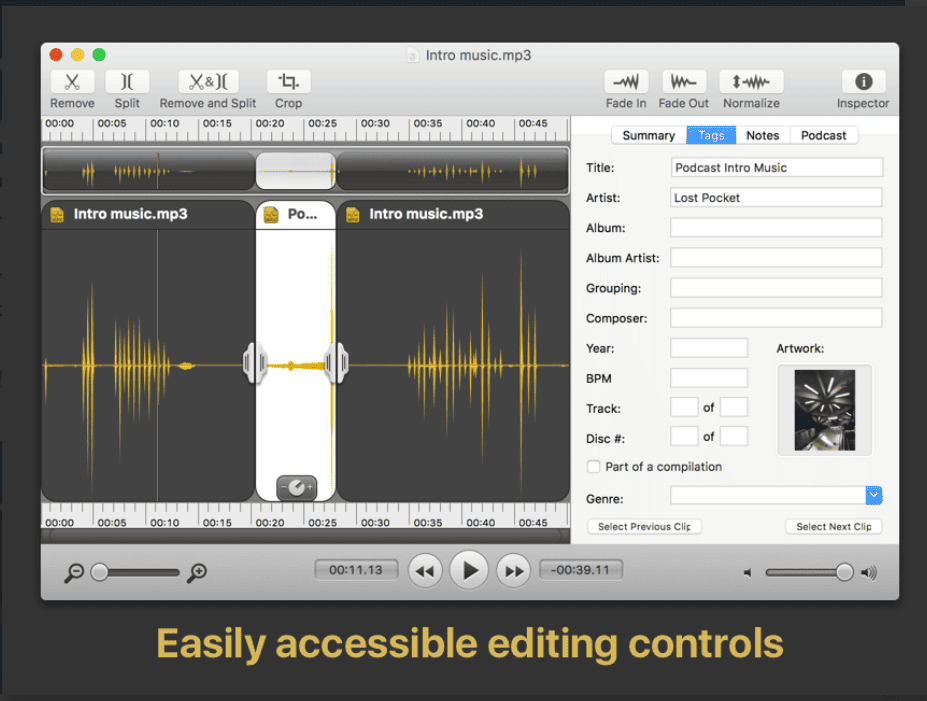Rewind the playback
This screenshot has height=701, width=927.
(425, 571)
